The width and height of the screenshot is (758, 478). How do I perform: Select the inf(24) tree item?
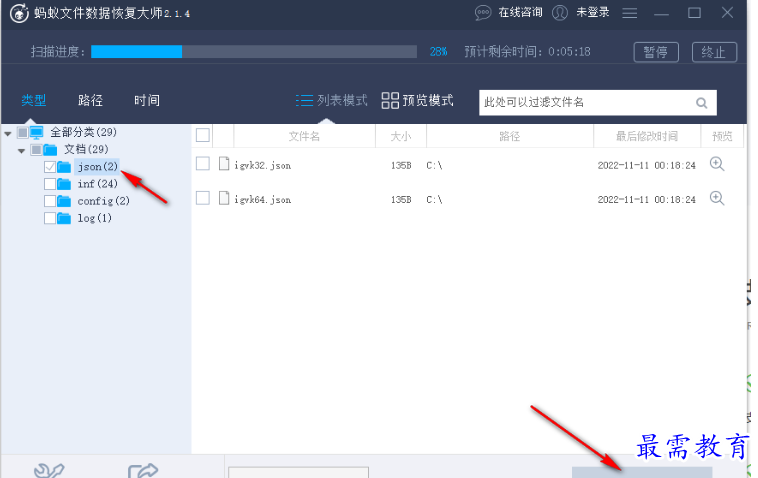click(x=97, y=184)
